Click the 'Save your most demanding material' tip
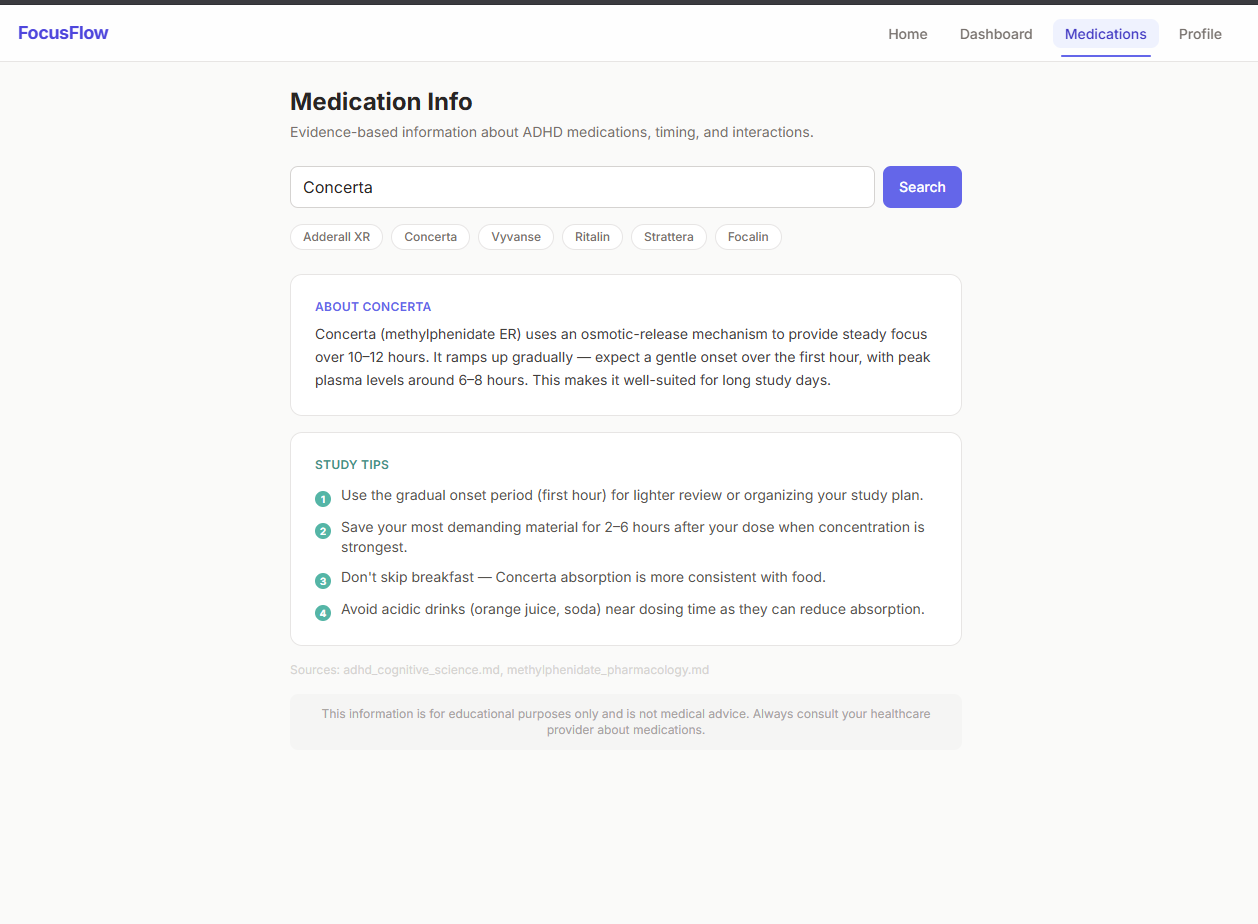1258x924 pixels. click(633, 537)
